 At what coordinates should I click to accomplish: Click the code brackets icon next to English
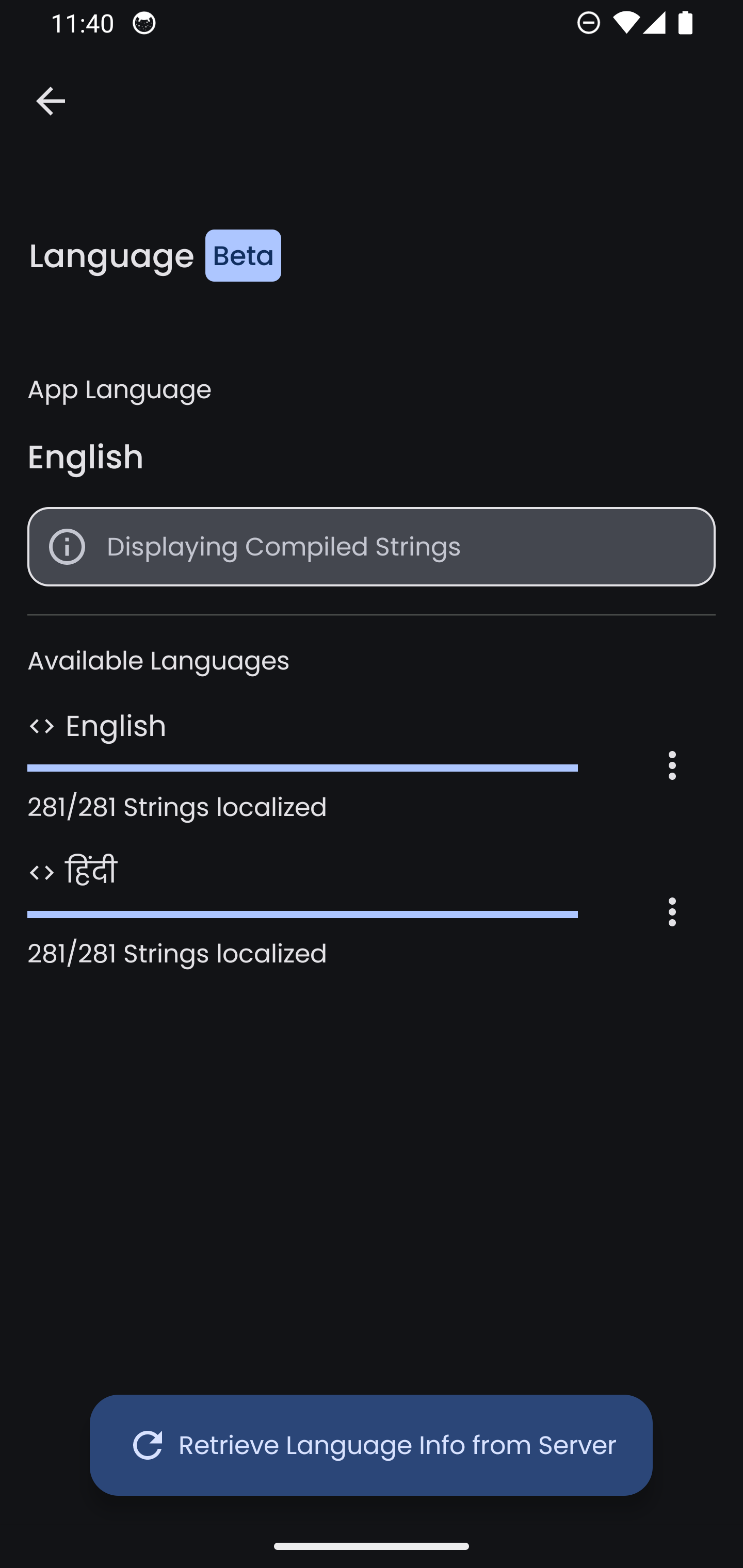click(x=42, y=726)
